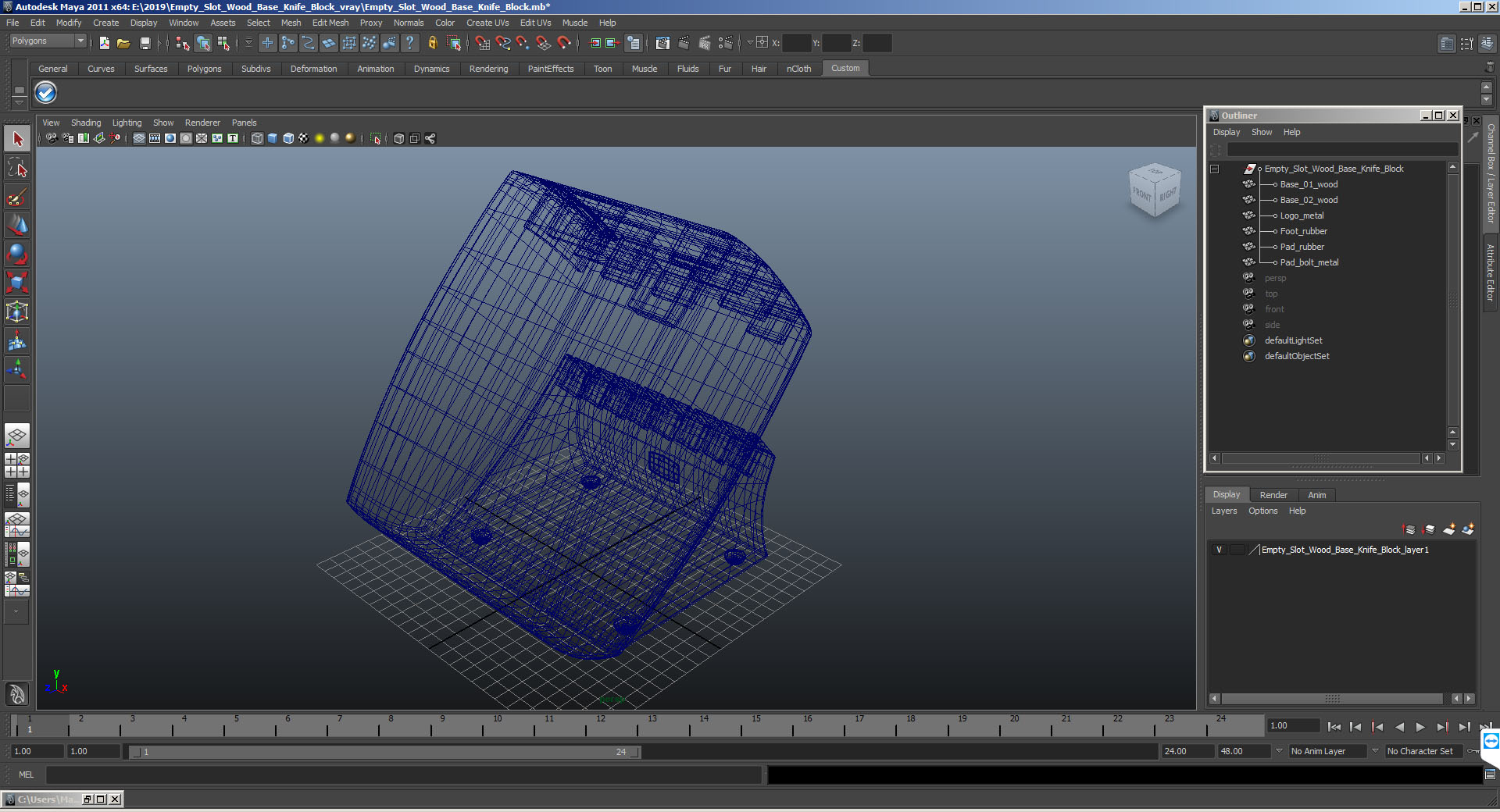Activate the Rotate tool sphere icon
This screenshot has width=1500, height=812.
(17, 255)
